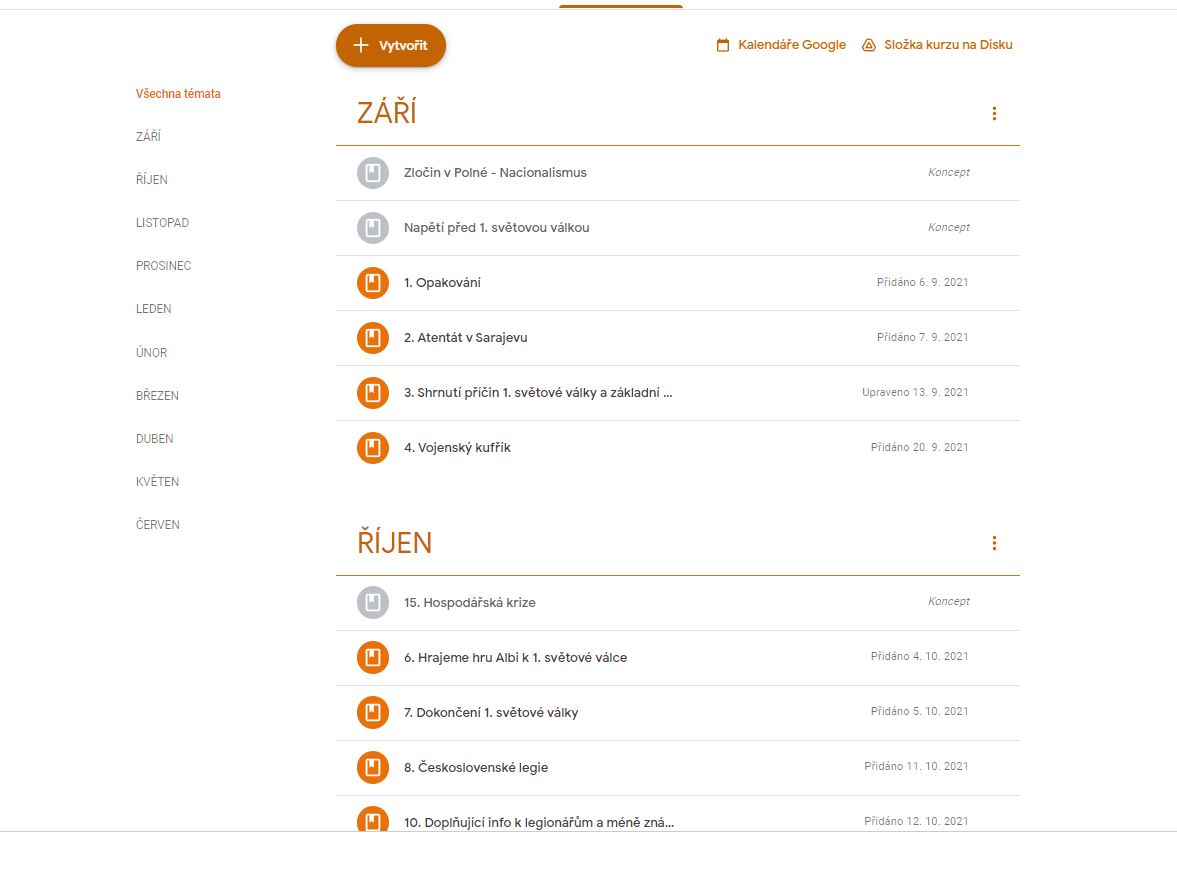Open three-dot menu for ZÁŘÍ topic
1177x871 pixels.
click(994, 113)
